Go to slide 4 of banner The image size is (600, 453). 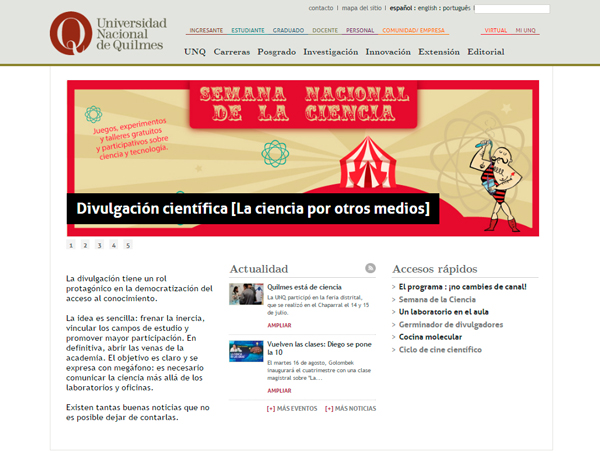[x=114, y=245]
